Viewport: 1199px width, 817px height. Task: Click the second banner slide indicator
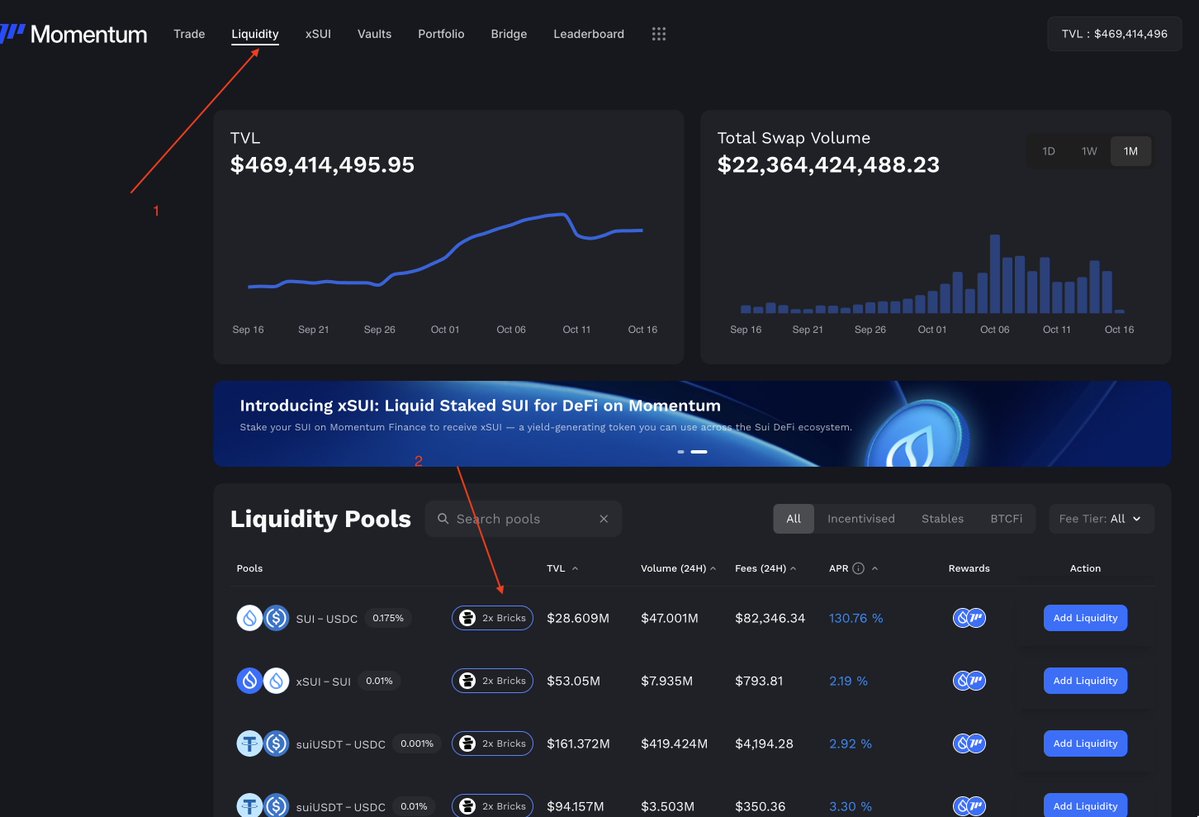tap(699, 451)
